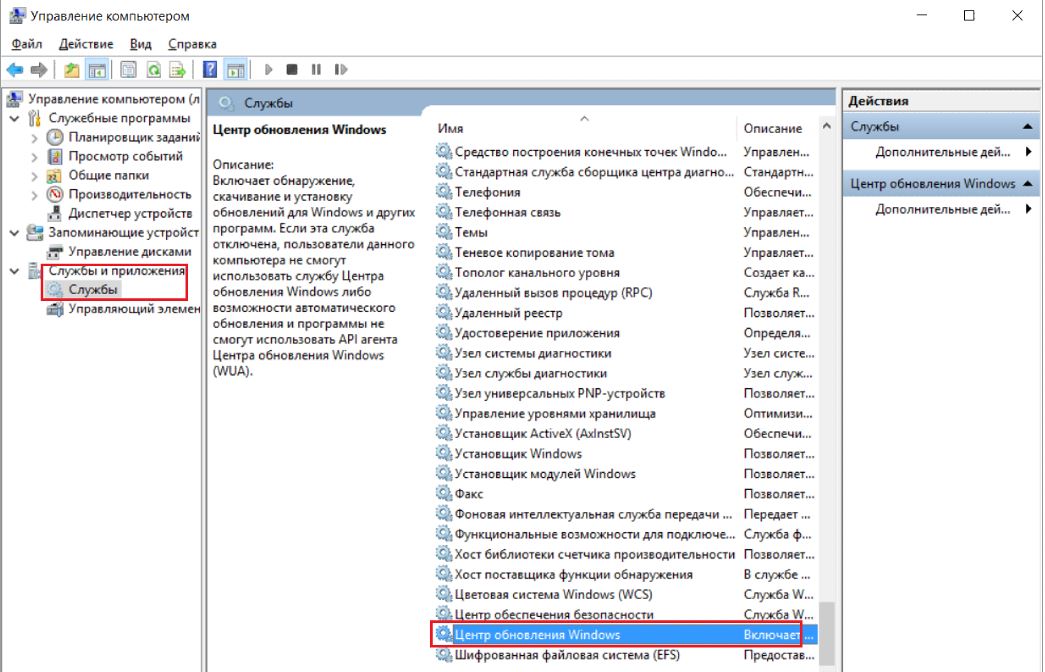Click the services list vertical scrollbar thumb
This screenshot has height=672, width=1045.
click(x=826, y=633)
